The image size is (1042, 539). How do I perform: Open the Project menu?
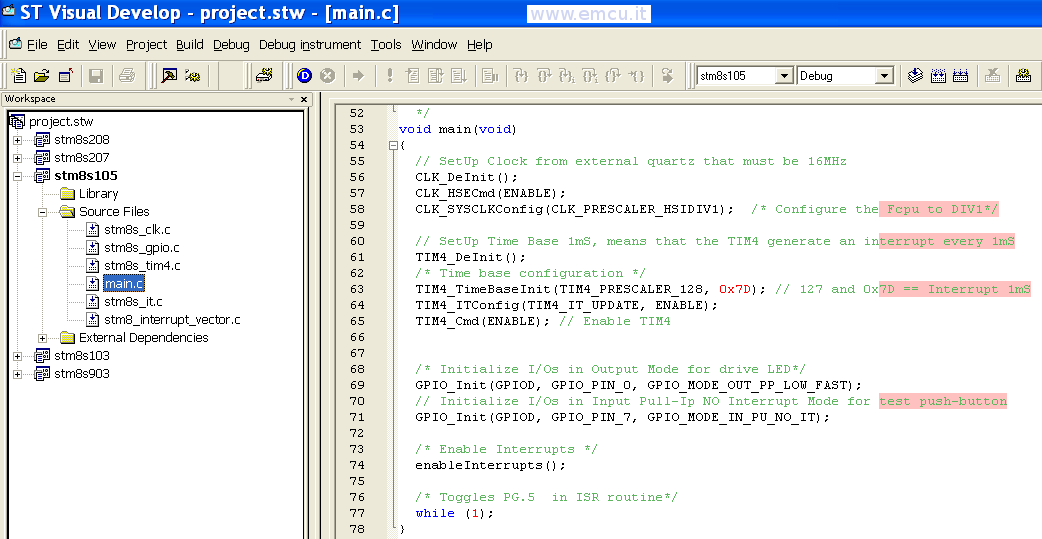click(x=146, y=45)
